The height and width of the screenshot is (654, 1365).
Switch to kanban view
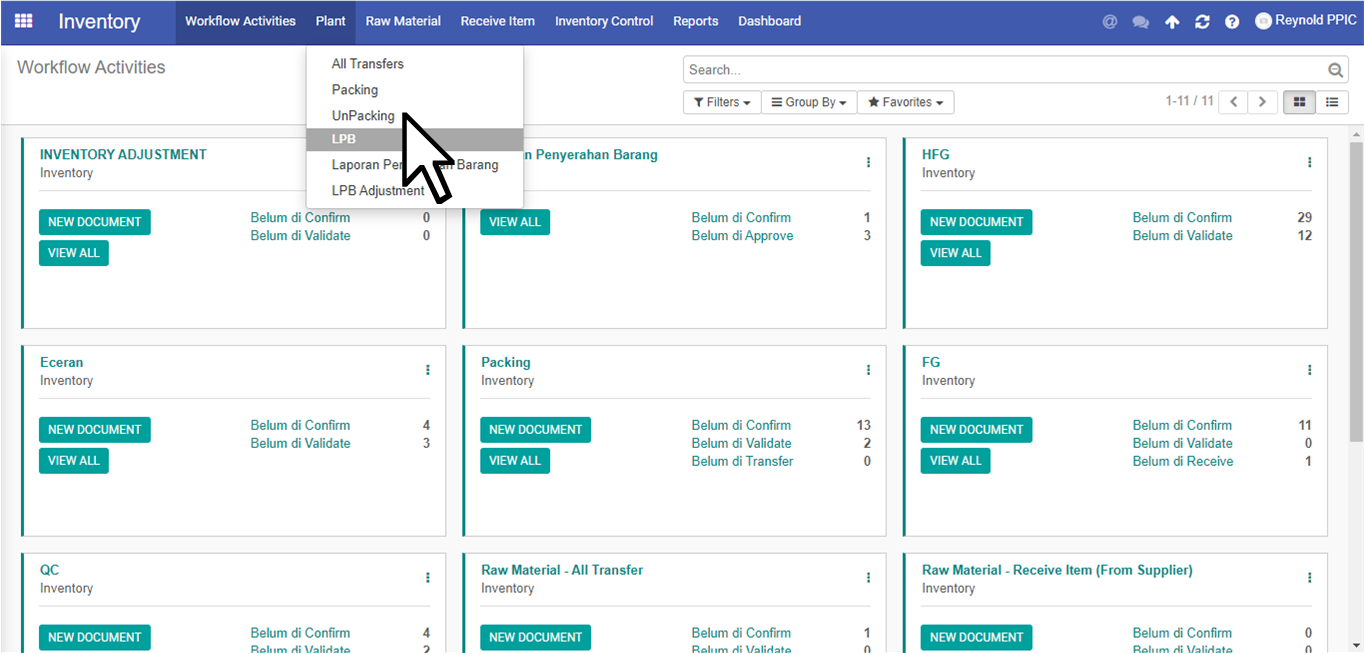tap(1300, 102)
